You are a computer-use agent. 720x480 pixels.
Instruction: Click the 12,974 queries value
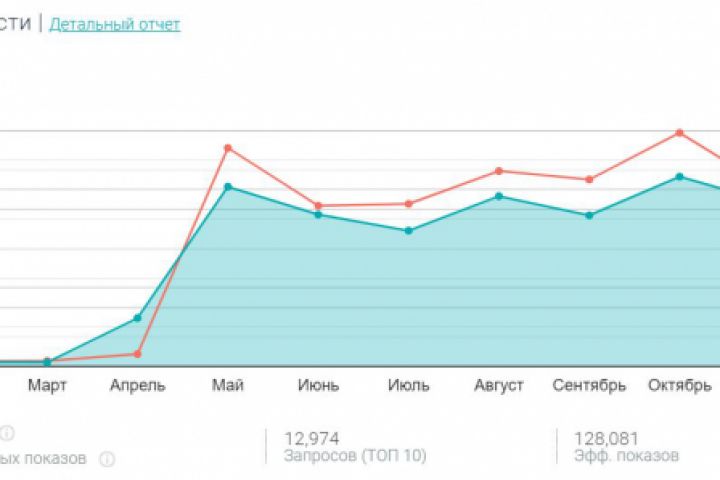tap(312, 438)
